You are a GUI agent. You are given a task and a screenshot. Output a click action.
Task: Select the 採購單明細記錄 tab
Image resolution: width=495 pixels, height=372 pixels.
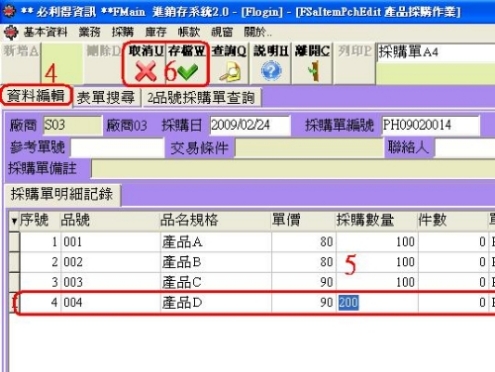coord(62,194)
